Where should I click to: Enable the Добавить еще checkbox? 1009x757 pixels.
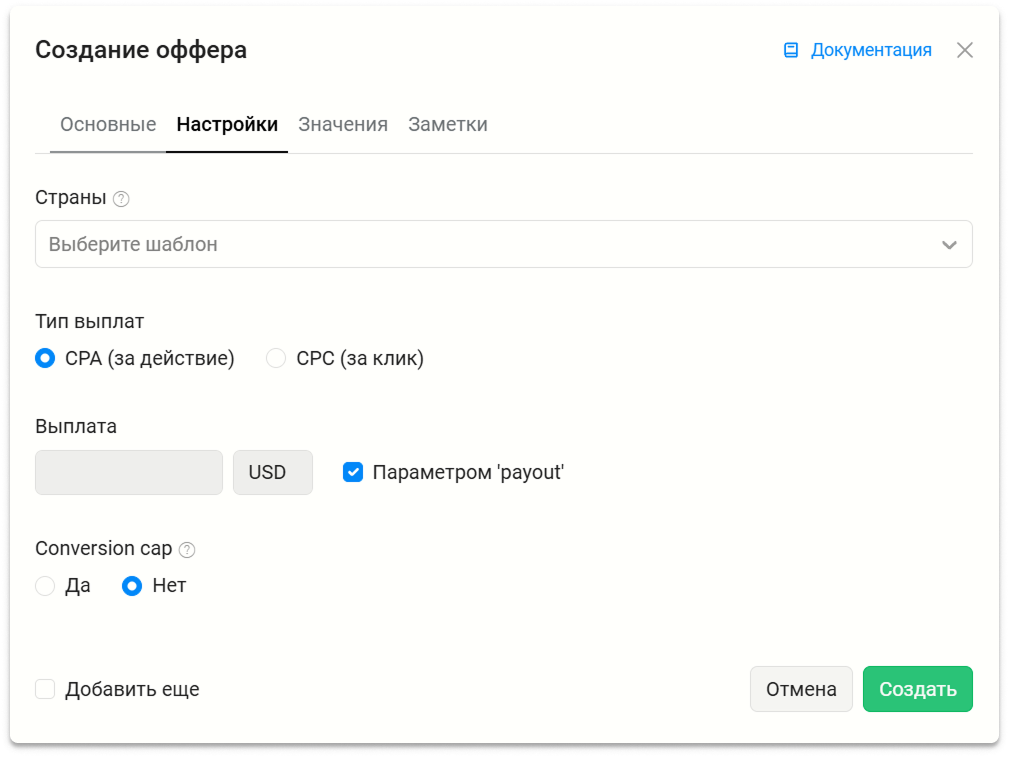[45, 689]
